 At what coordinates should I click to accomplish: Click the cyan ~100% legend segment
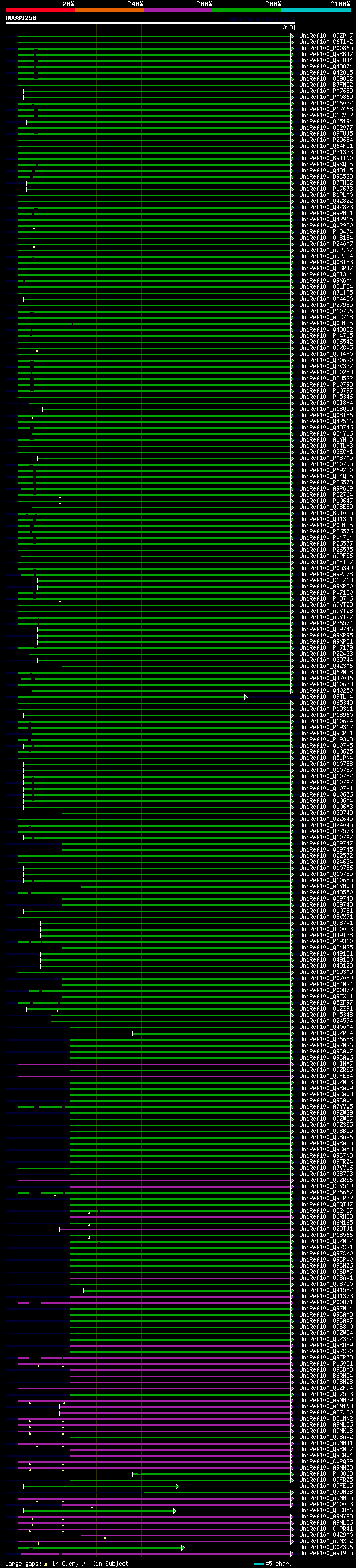pos(317,10)
